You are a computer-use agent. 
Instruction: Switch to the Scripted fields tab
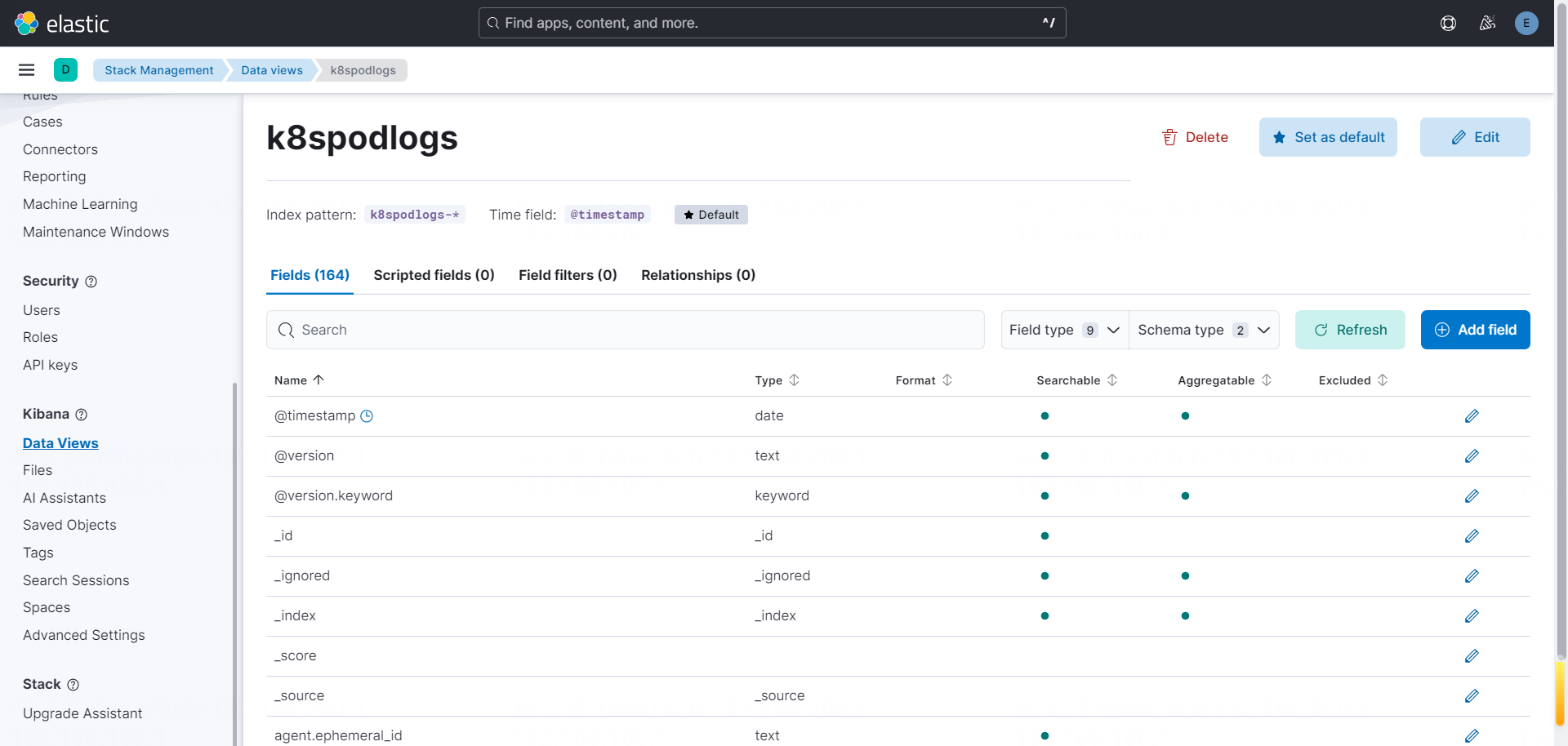[x=434, y=275]
